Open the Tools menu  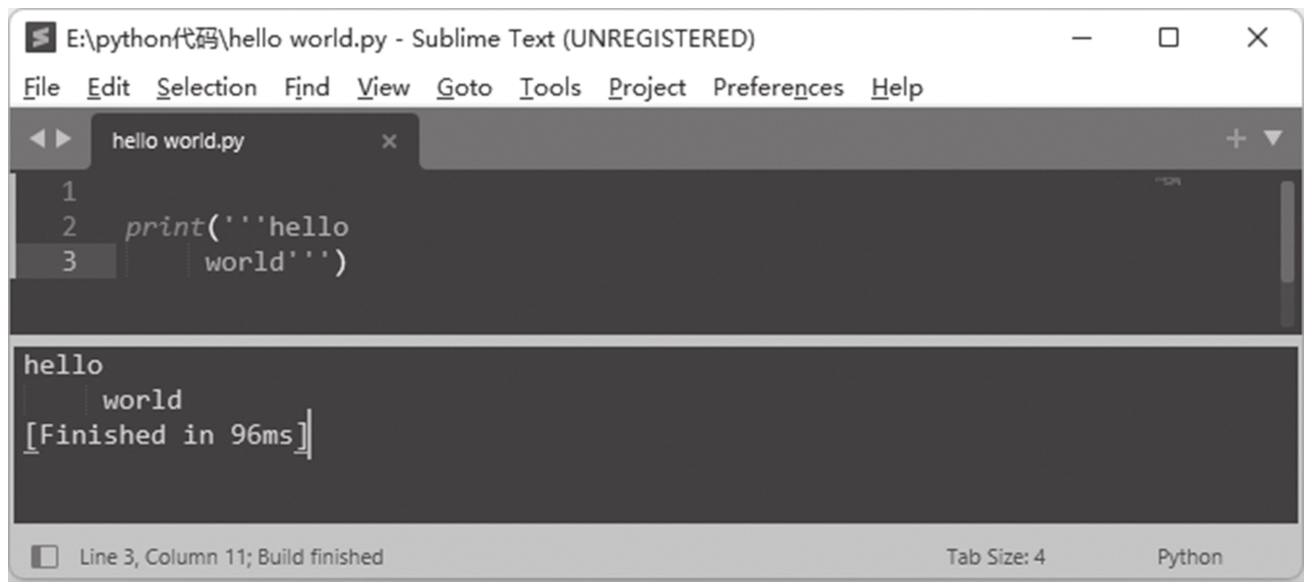[x=549, y=88]
